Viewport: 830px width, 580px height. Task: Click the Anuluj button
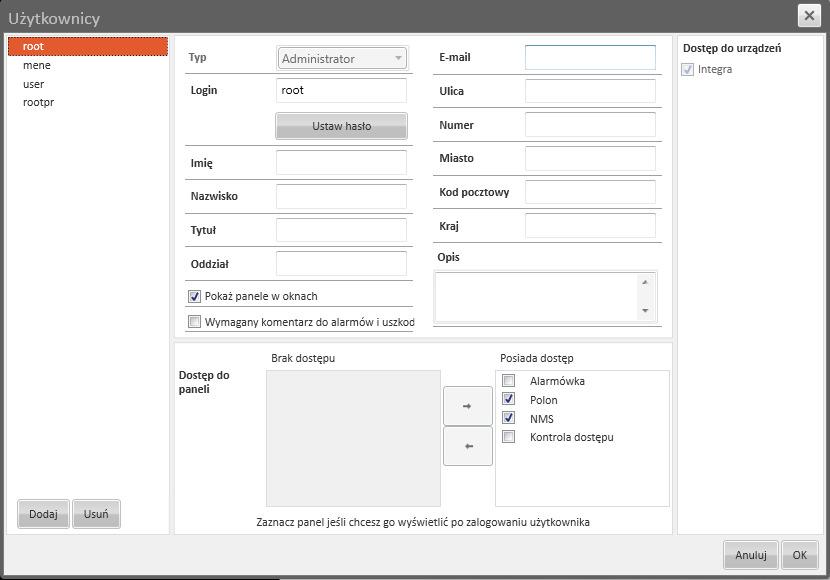(x=751, y=555)
